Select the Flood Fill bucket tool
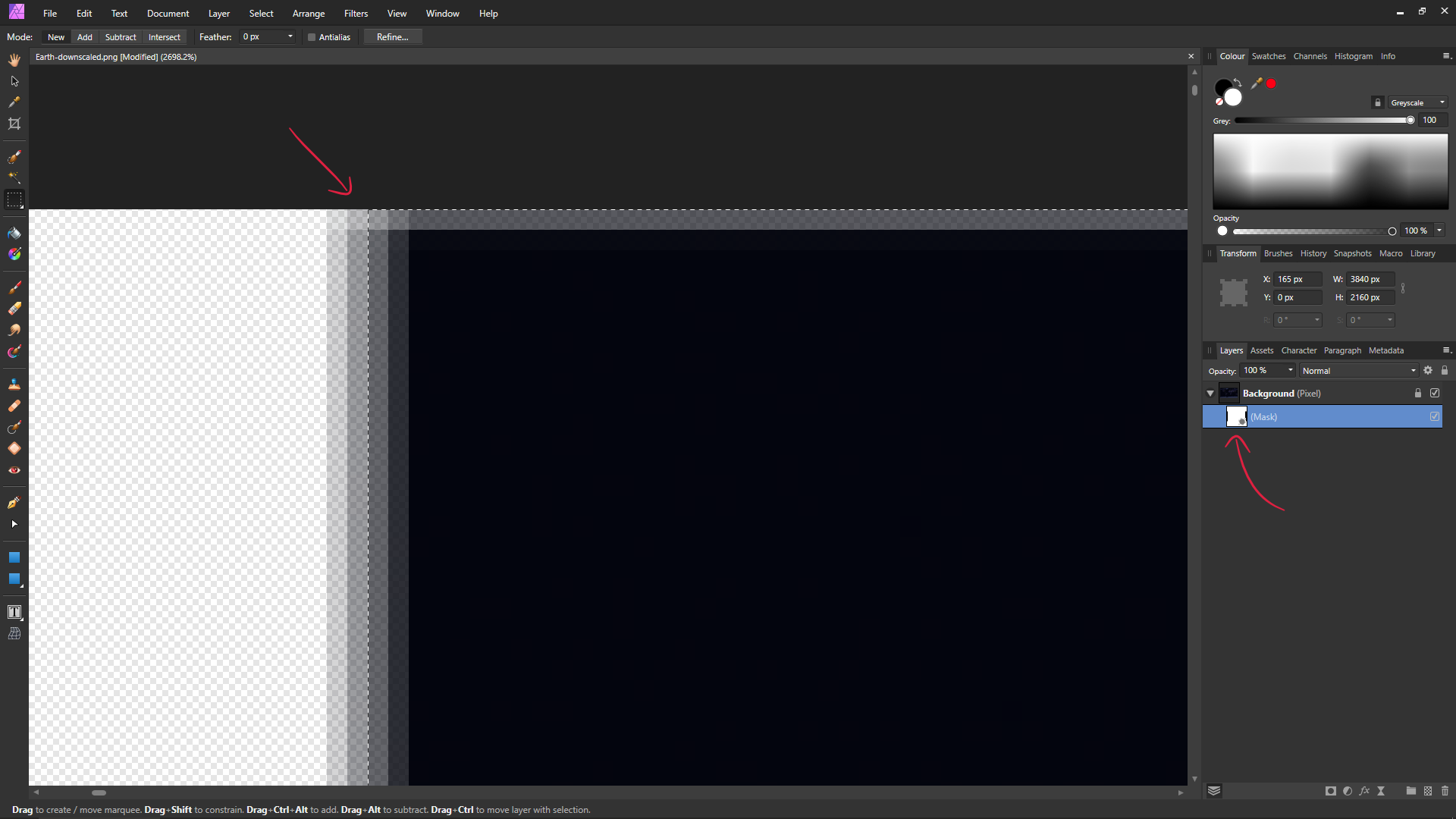 [x=14, y=233]
